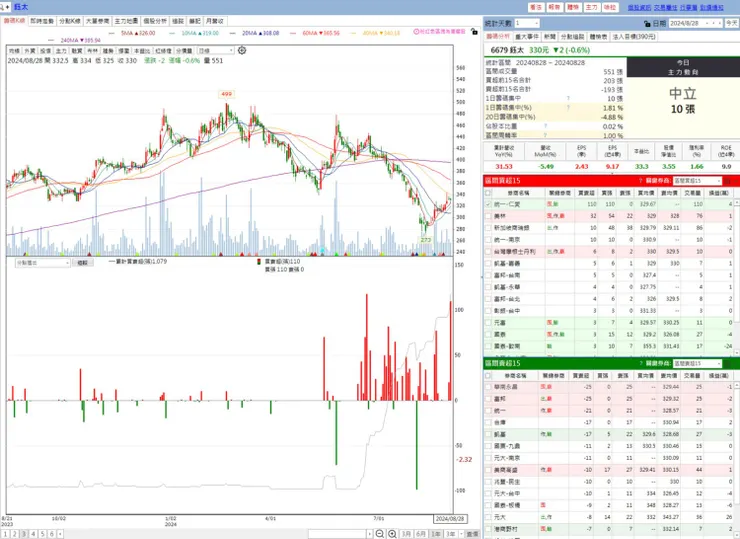This screenshot has height=539, width=740.
Task: Click the lock icon next to 日期
Action: 648,23
